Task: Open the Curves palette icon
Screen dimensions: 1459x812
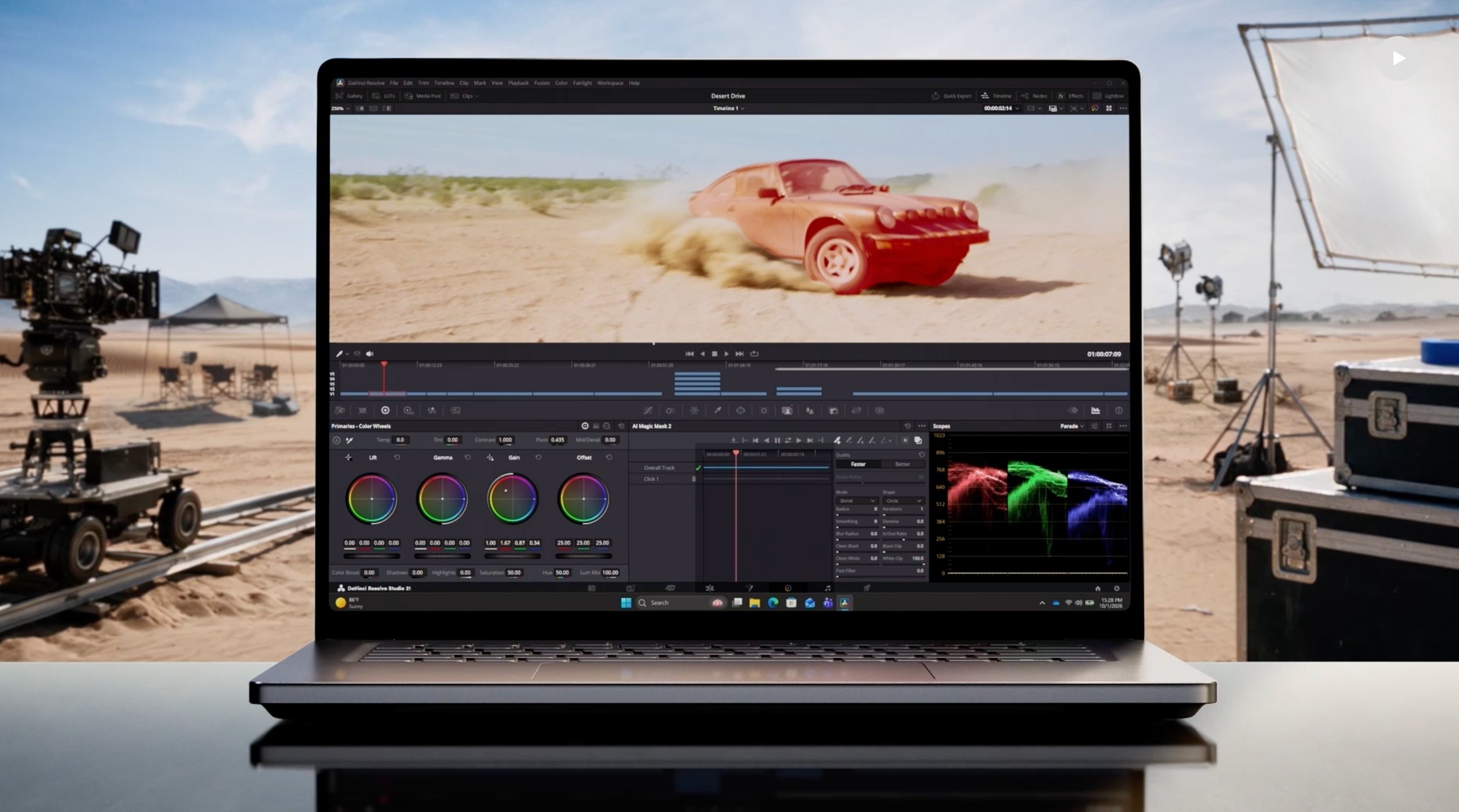Action: 648,411
